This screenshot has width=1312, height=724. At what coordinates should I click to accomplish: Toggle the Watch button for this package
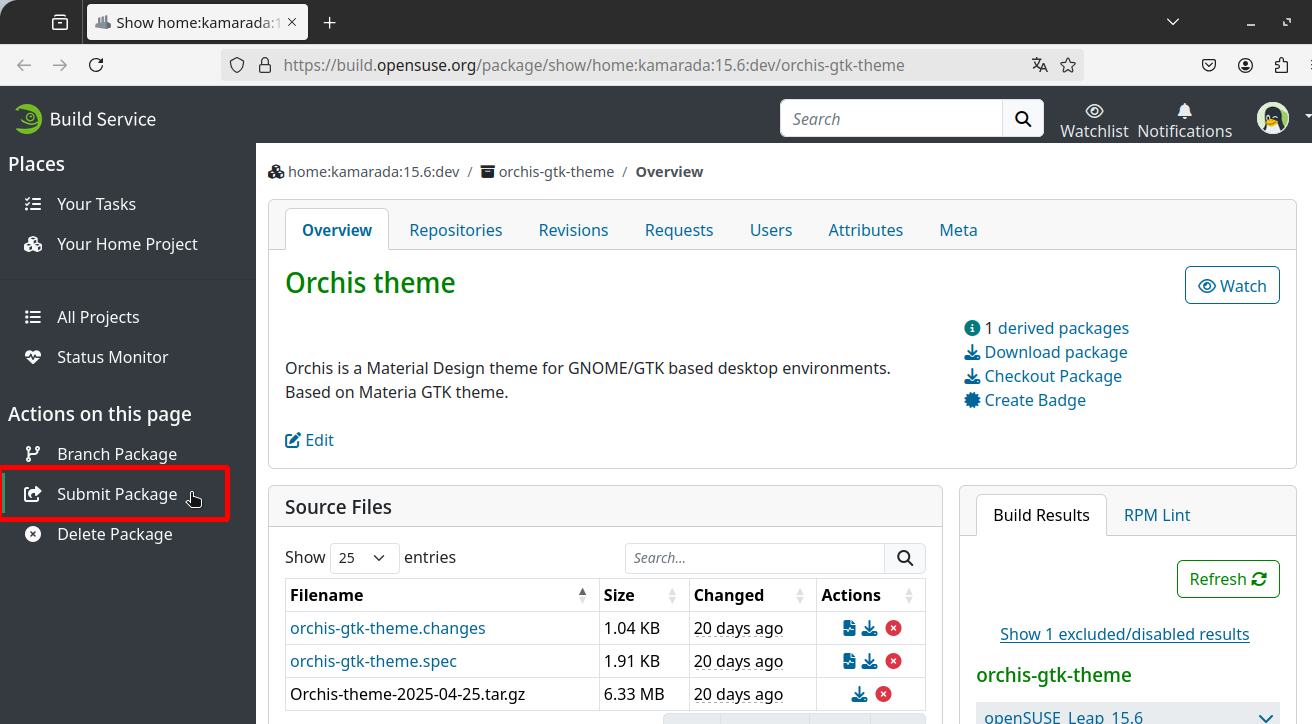pyautogui.click(x=1232, y=286)
